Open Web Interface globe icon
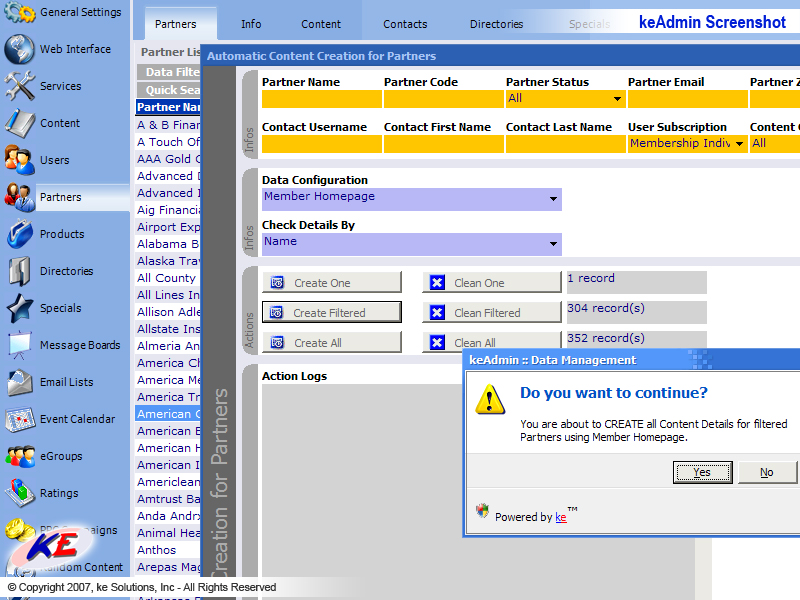 (19, 49)
